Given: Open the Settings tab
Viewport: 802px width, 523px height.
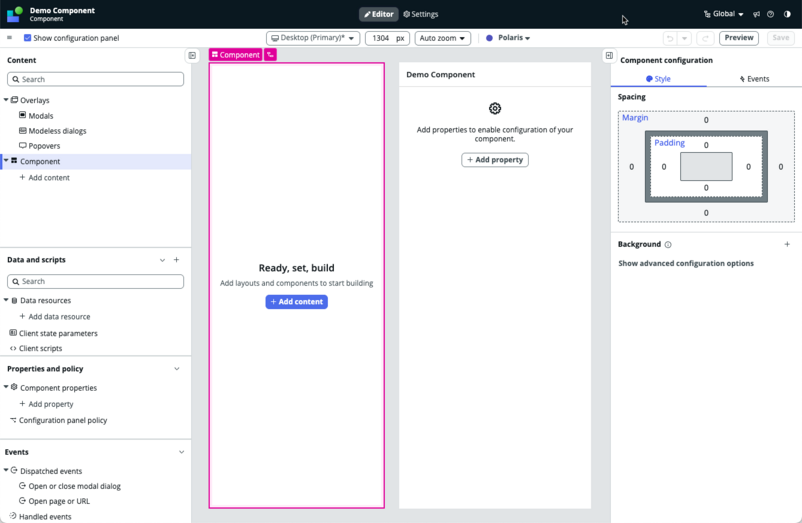Looking at the screenshot, I should click(420, 14).
